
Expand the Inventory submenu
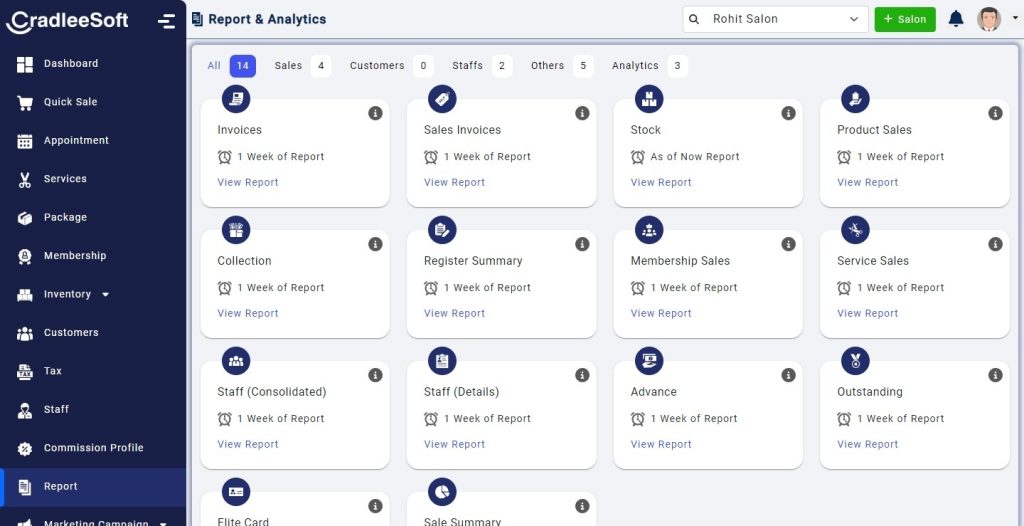click(x=106, y=295)
